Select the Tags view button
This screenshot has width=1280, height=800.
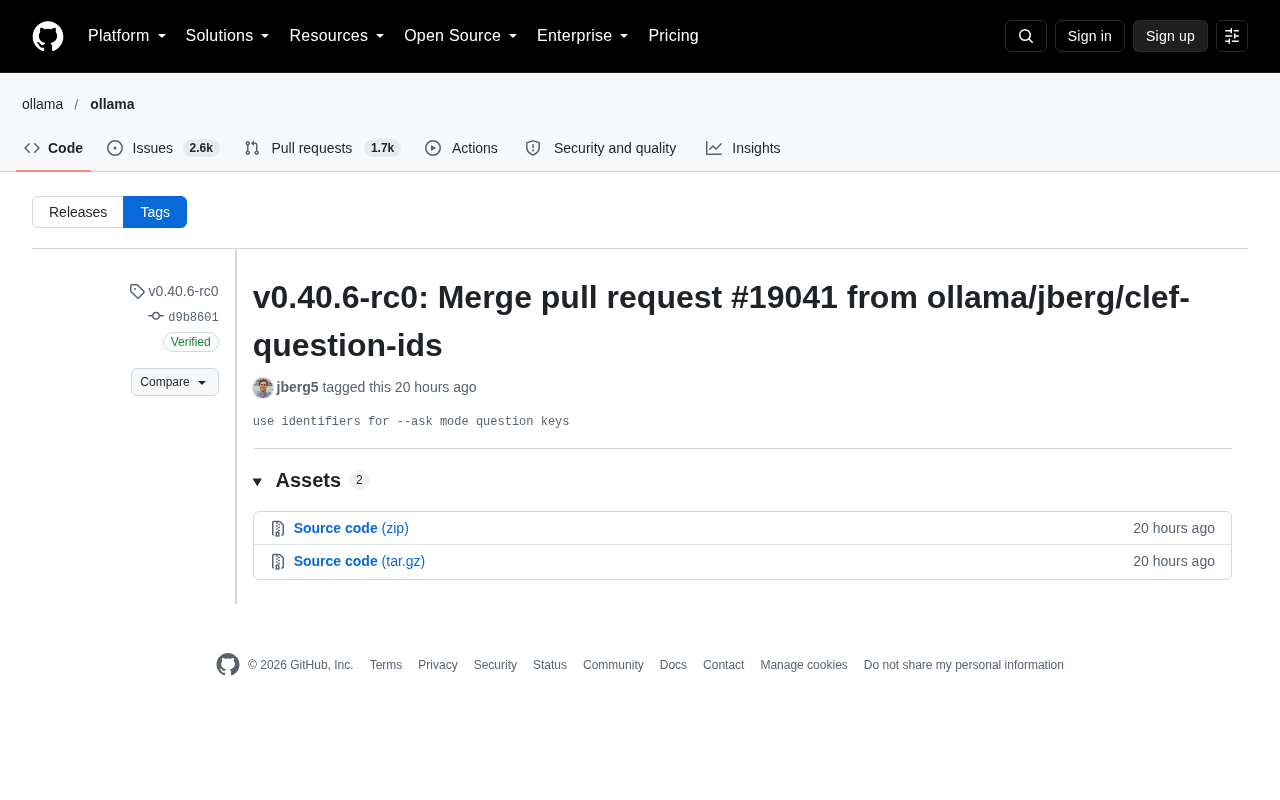[x=155, y=212]
